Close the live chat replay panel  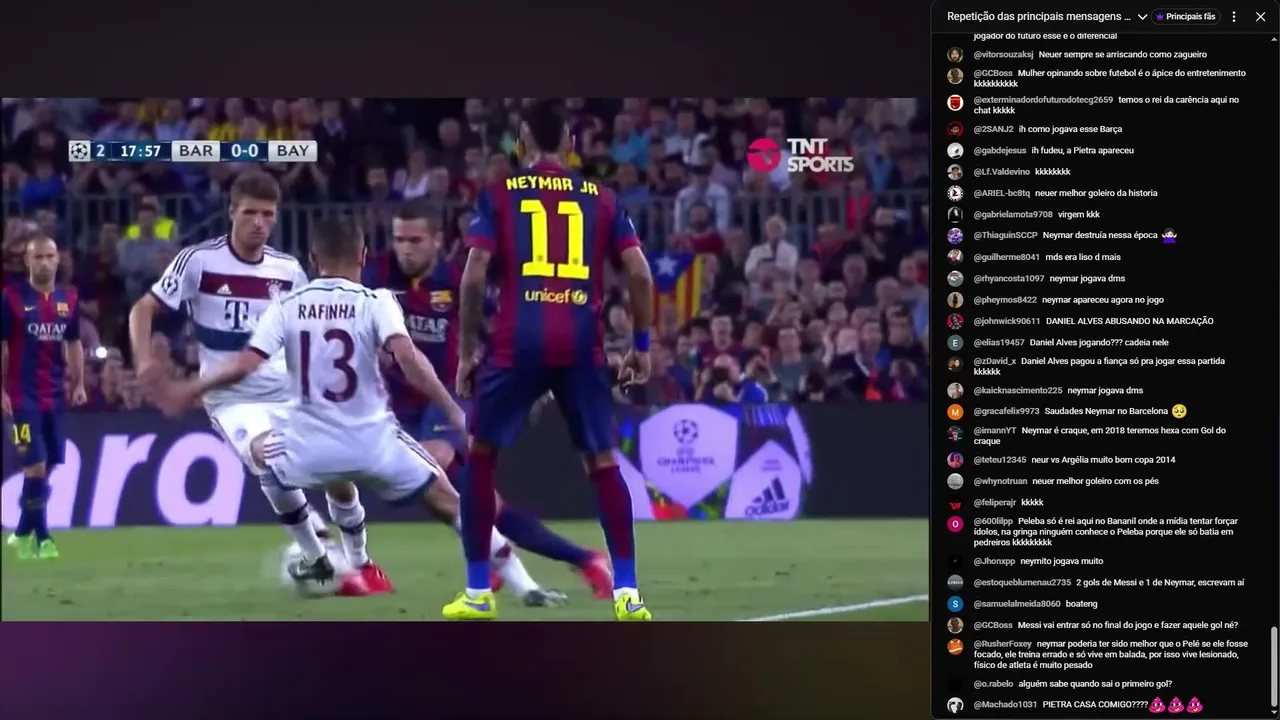(1260, 17)
